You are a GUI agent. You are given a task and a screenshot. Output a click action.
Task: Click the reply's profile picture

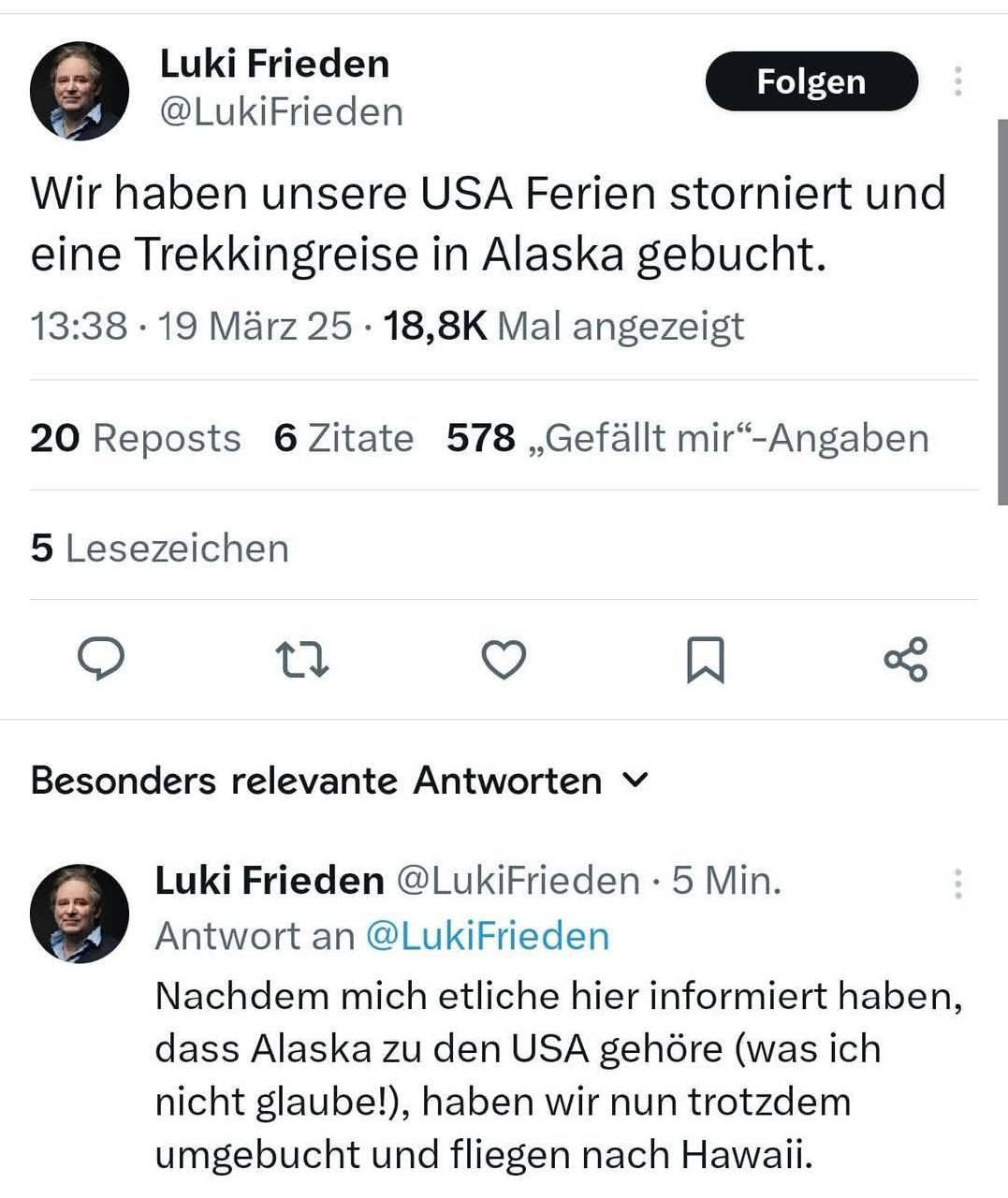coord(80,913)
